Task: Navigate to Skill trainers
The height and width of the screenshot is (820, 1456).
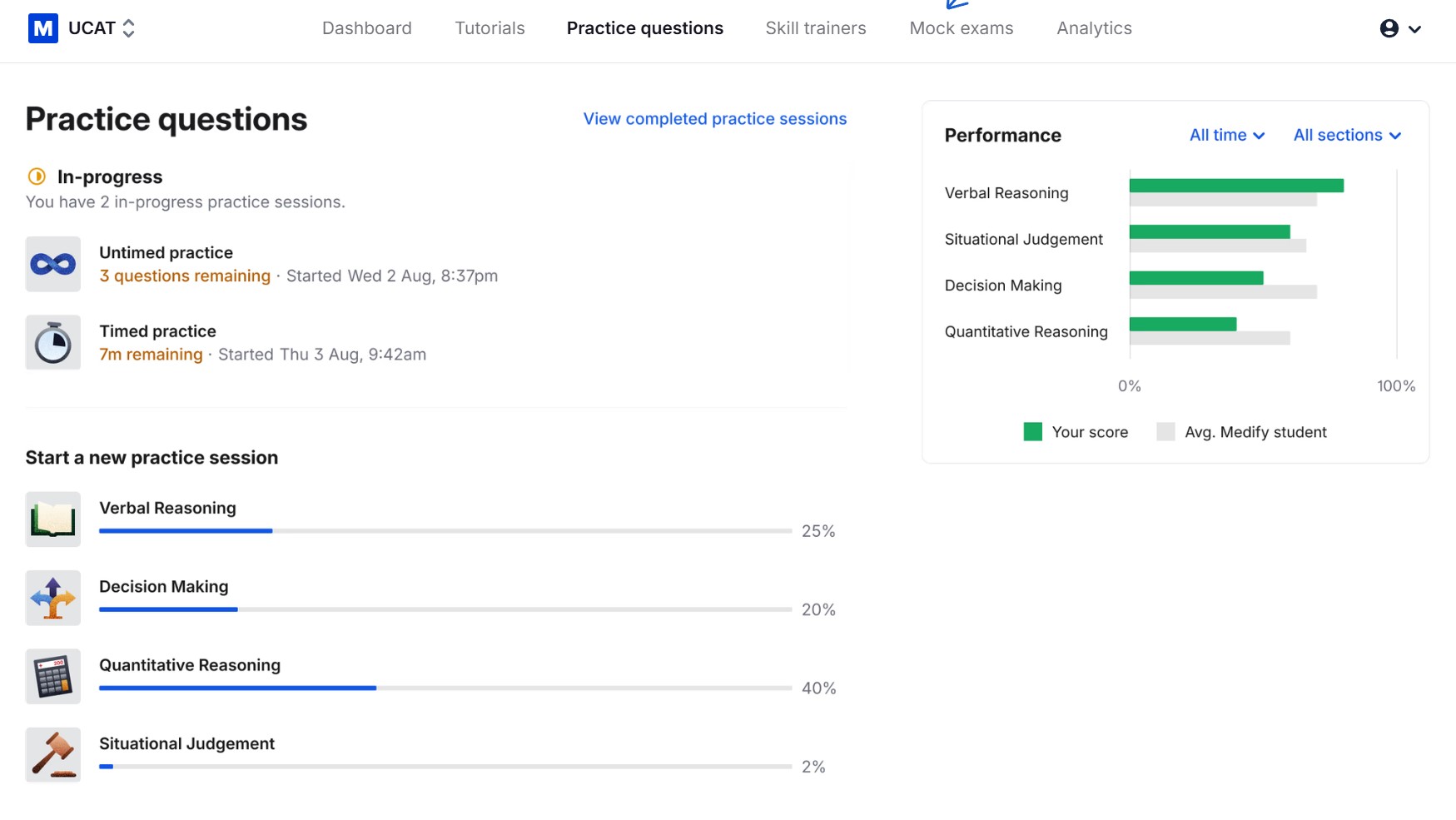Action: tap(815, 28)
